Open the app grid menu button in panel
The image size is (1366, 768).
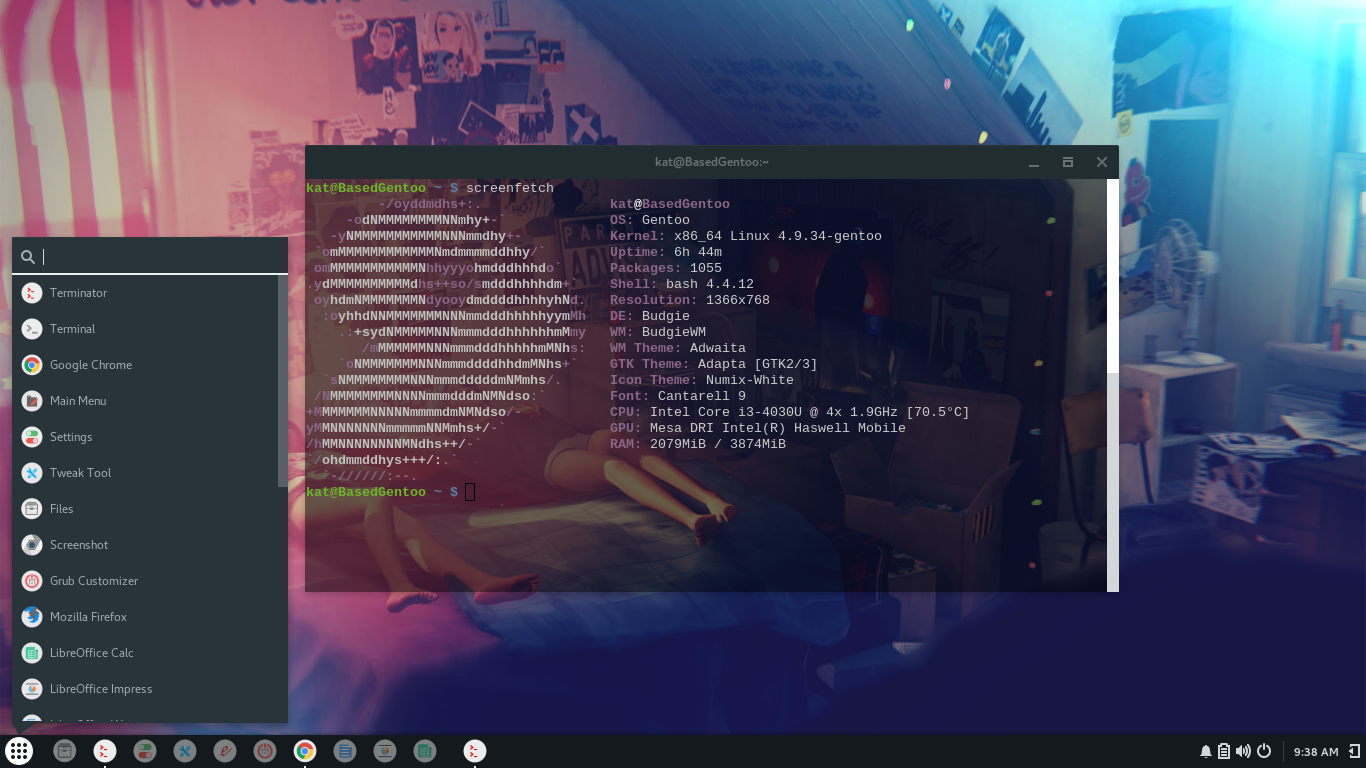(19, 751)
